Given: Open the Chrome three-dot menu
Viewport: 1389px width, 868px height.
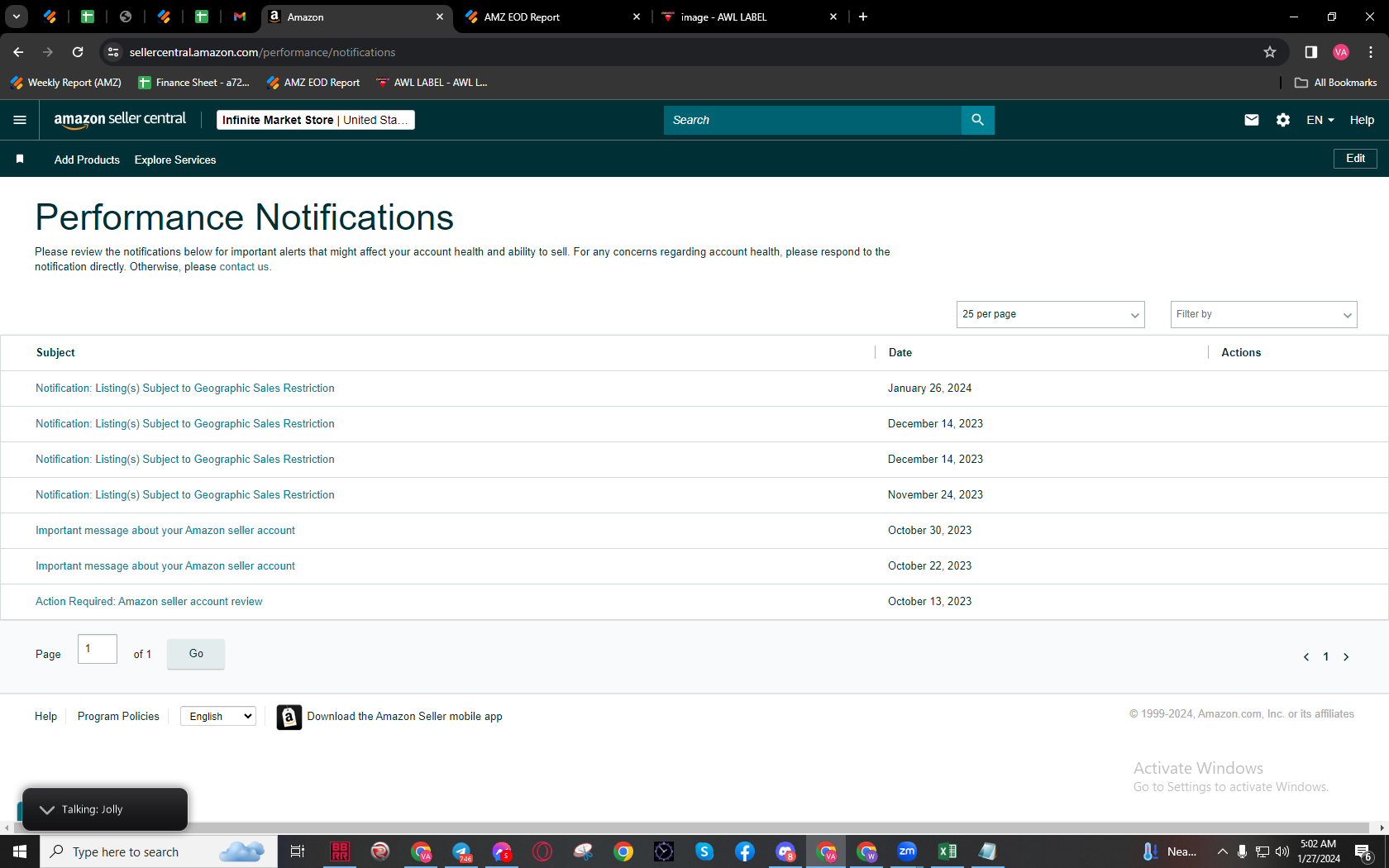Looking at the screenshot, I should coord(1371,52).
